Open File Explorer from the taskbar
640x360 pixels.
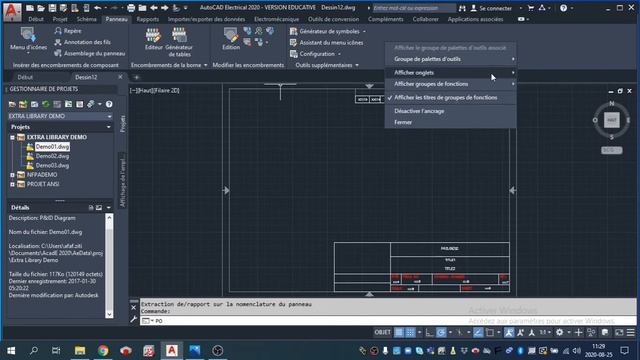point(80,351)
